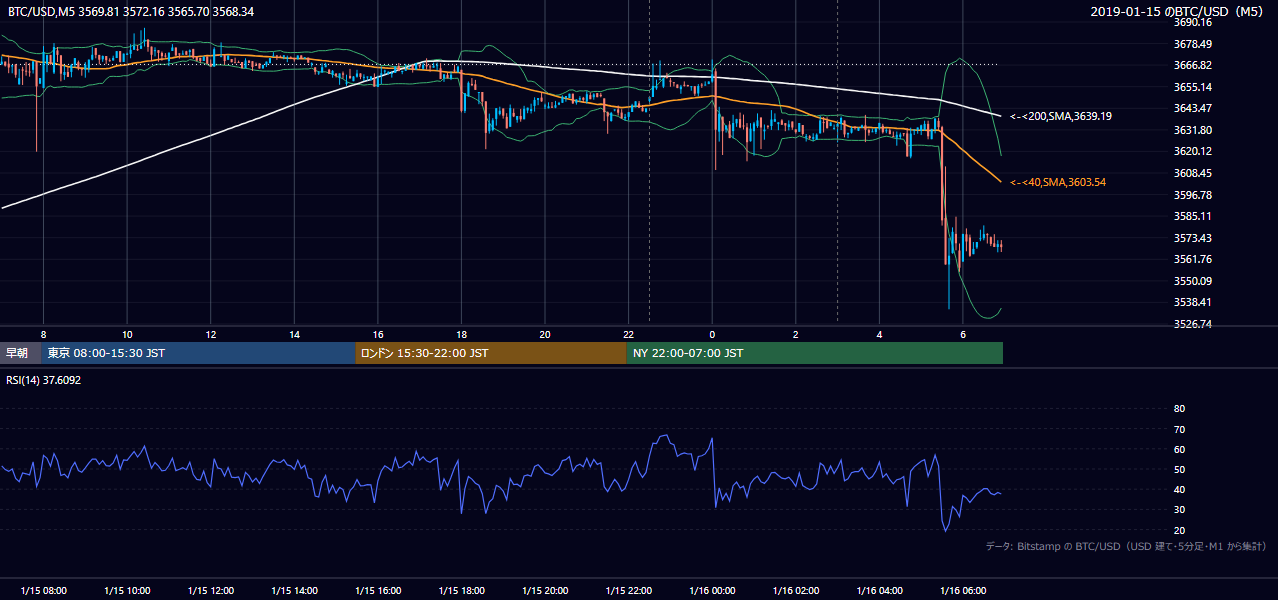The width and height of the screenshot is (1278, 600).
Task: Click the RSI scale level 20
Action: (x=1179, y=530)
